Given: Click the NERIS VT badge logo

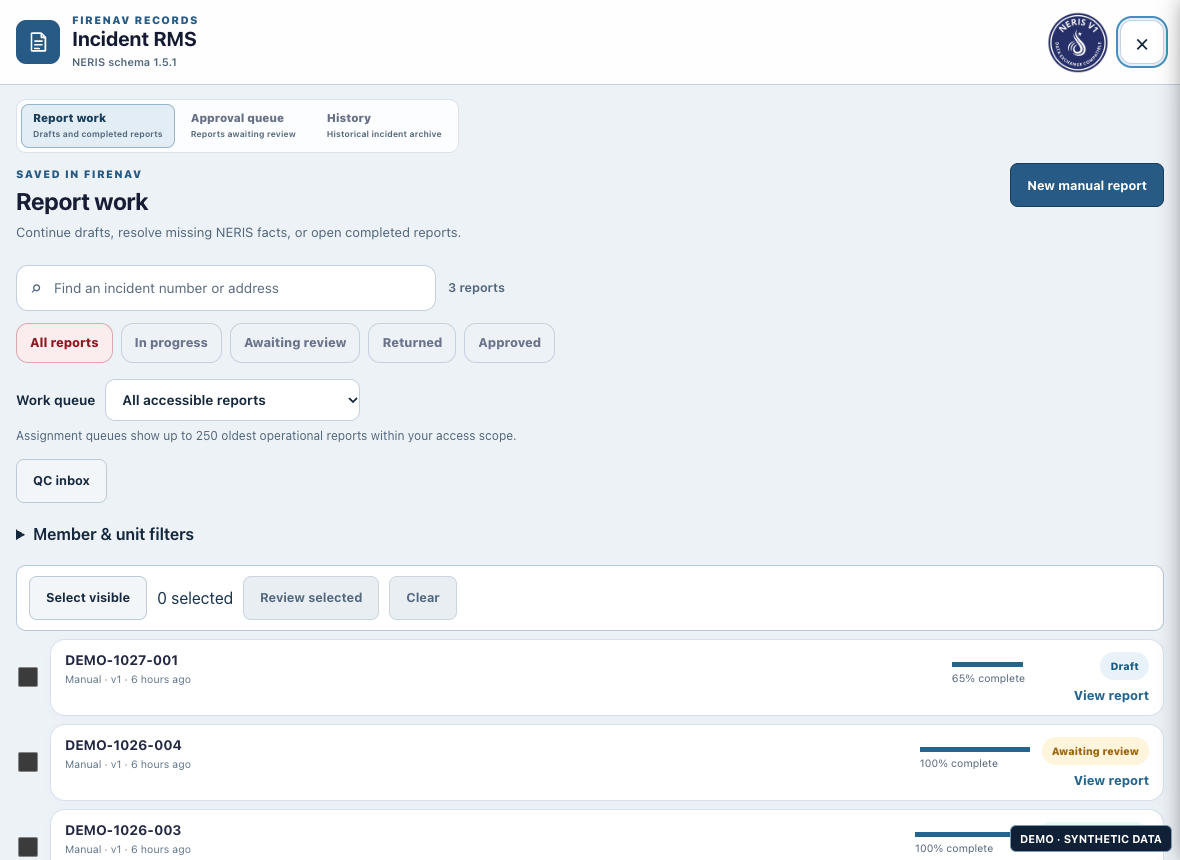Looking at the screenshot, I should [1077, 43].
